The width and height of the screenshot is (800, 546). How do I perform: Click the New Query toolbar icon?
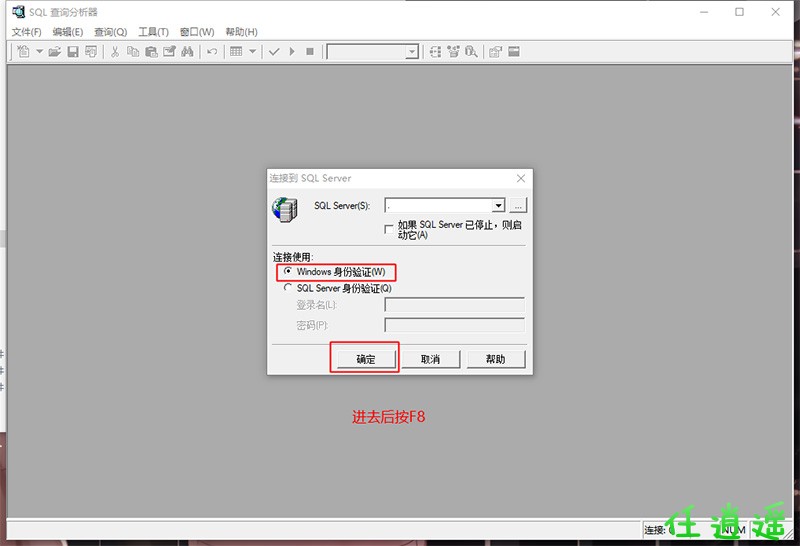pyautogui.click(x=23, y=52)
